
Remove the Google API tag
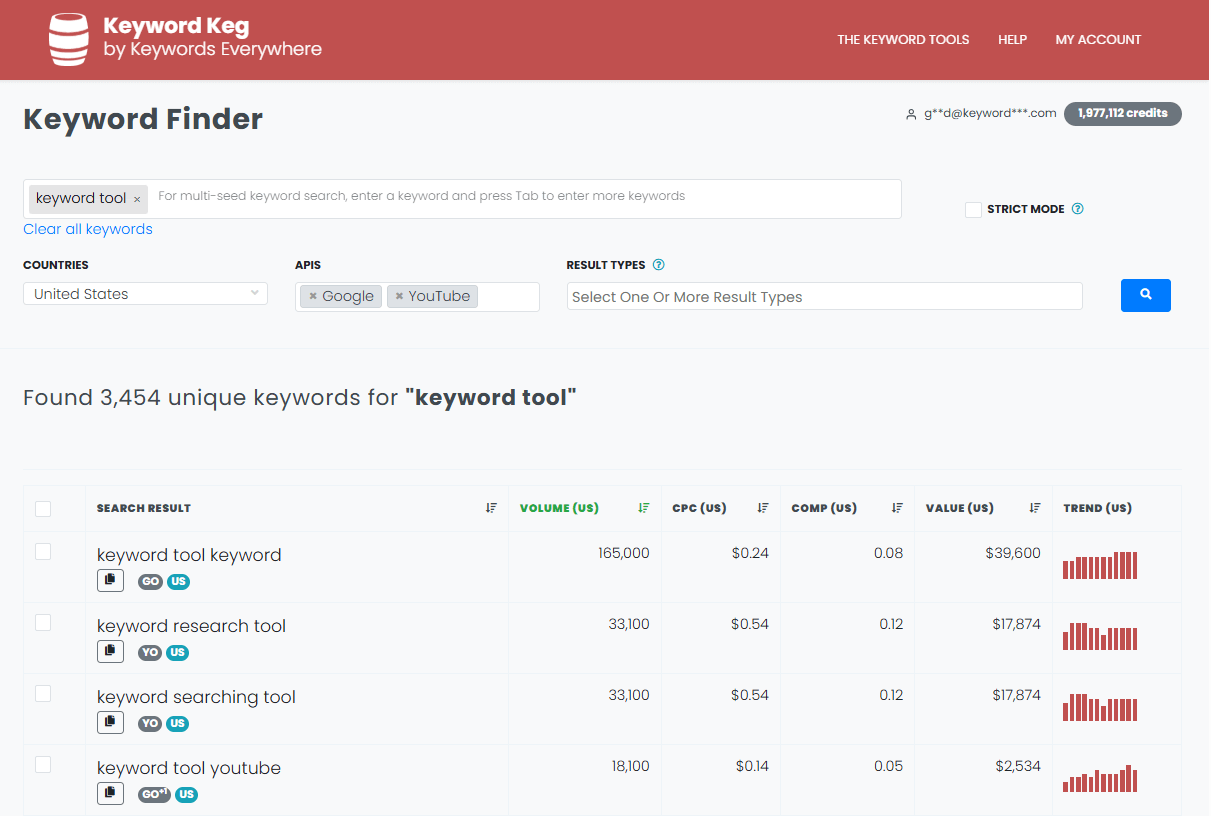[x=313, y=296]
